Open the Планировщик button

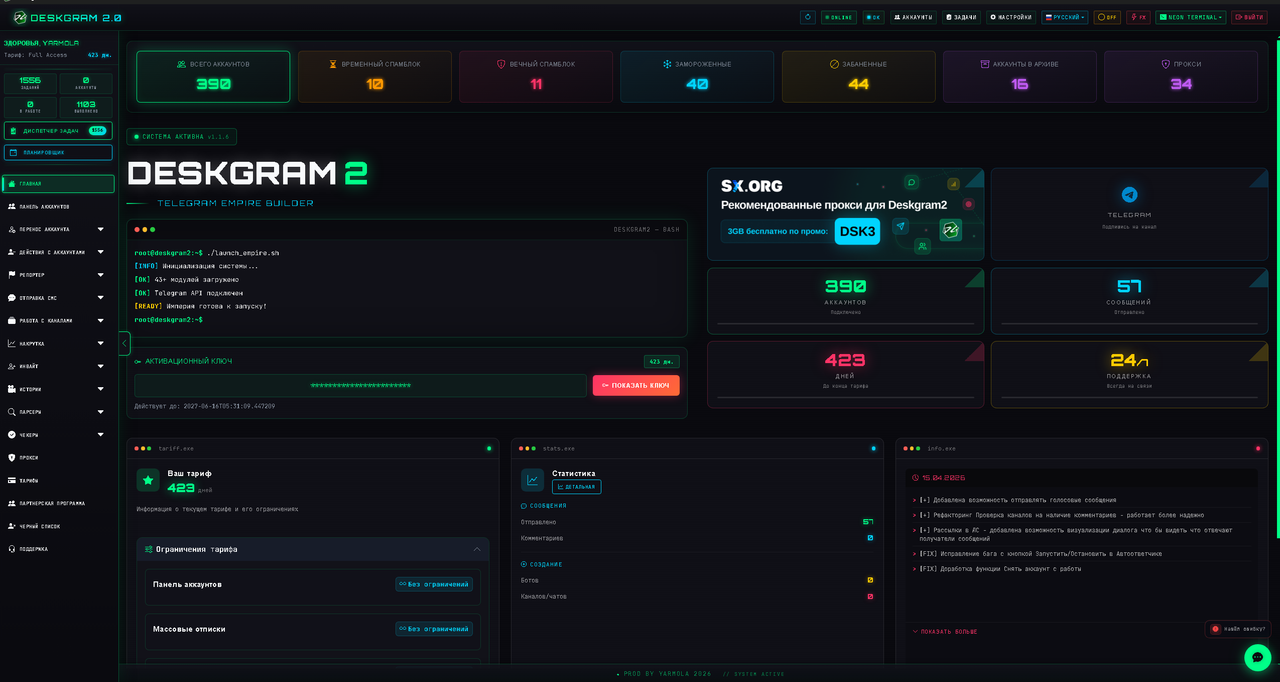(58, 152)
